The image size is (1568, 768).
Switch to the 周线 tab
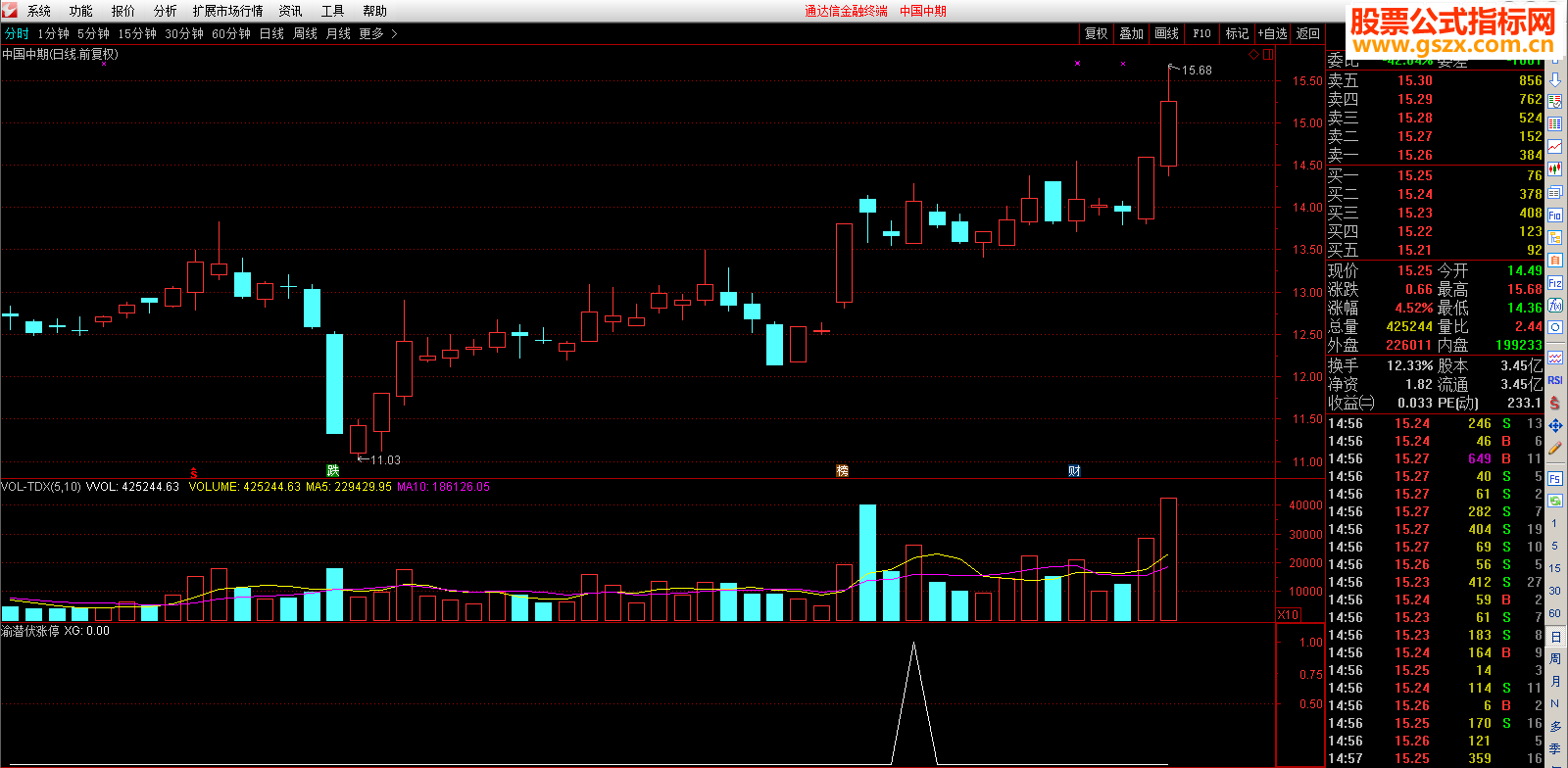click(x=306, y=33)
